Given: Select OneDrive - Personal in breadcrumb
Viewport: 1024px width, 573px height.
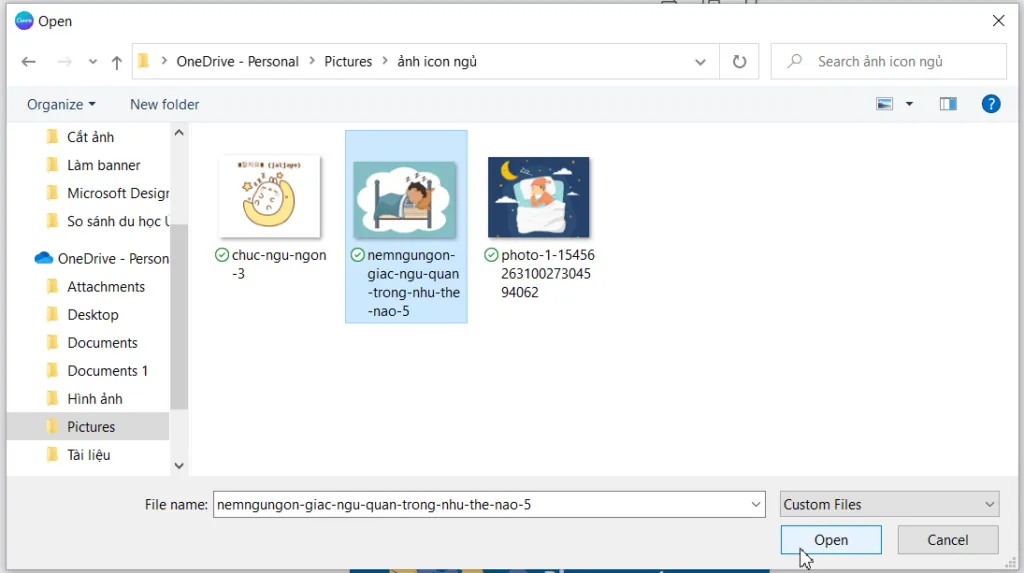Looking at the screenshot, I should [237, 61].
